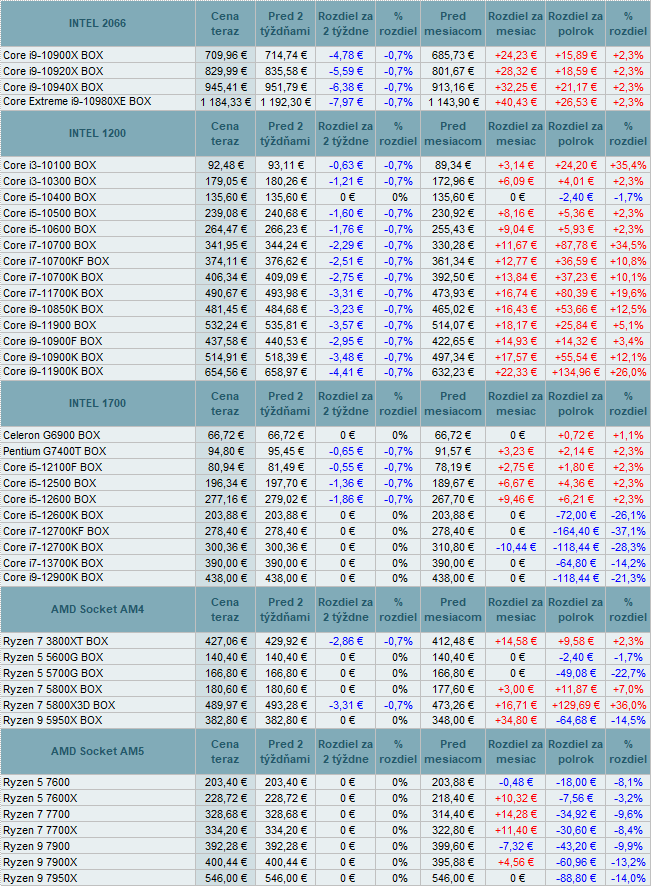Select Ryzen 7 5800X3D BOX row
This screenshot has height=886, width=651.
[59, 706]
